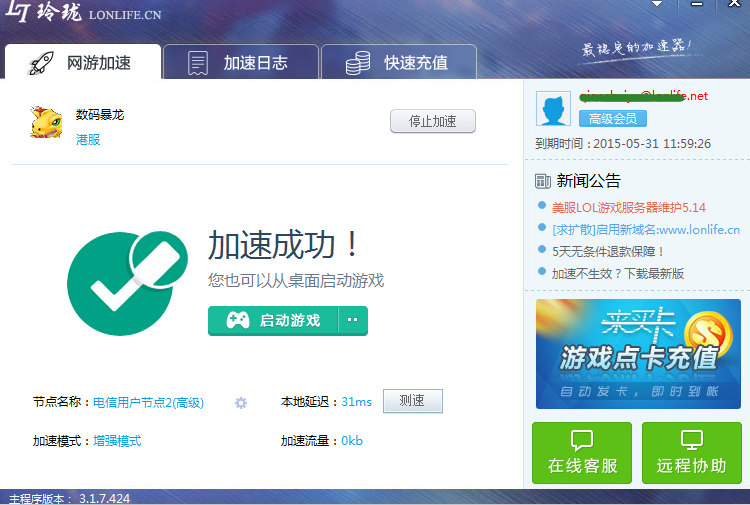Click the 电信用户节点2(高级) node link
750x505 pixels.
148,403
